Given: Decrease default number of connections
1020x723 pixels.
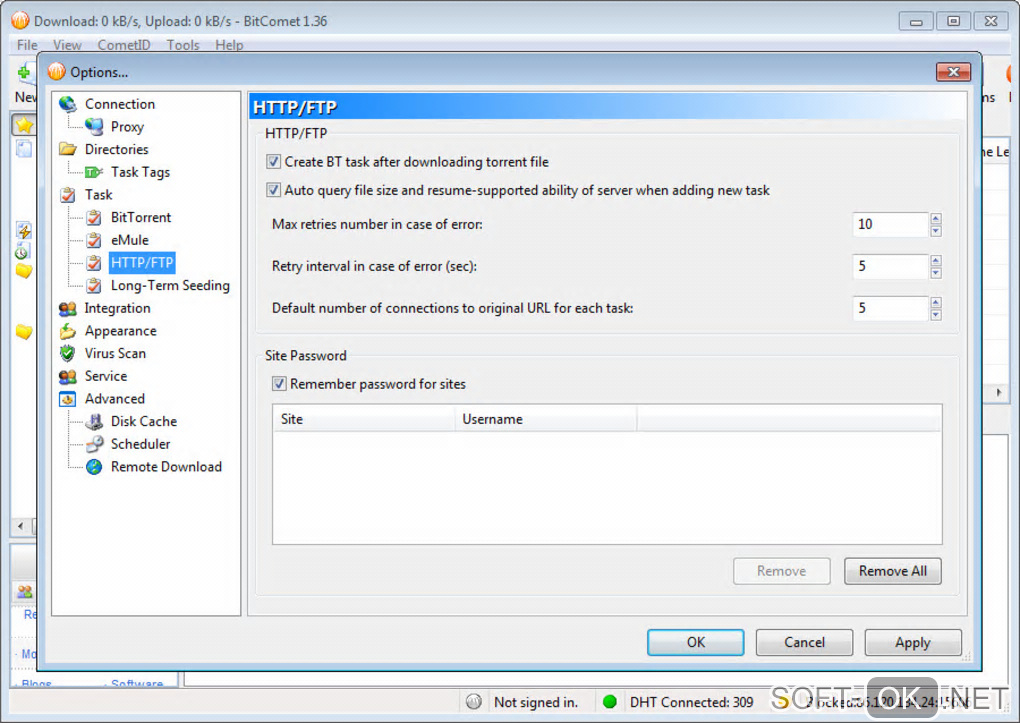Looking at the screenshot, I should point(935,315).
